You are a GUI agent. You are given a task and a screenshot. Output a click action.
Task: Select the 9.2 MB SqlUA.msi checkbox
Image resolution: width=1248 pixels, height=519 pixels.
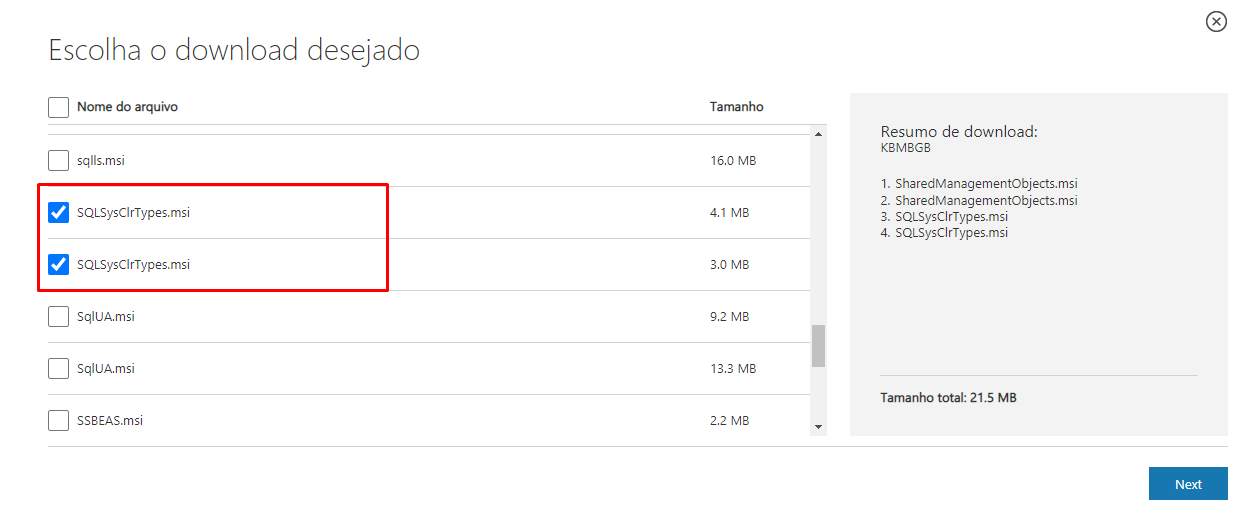pos(59,317)
